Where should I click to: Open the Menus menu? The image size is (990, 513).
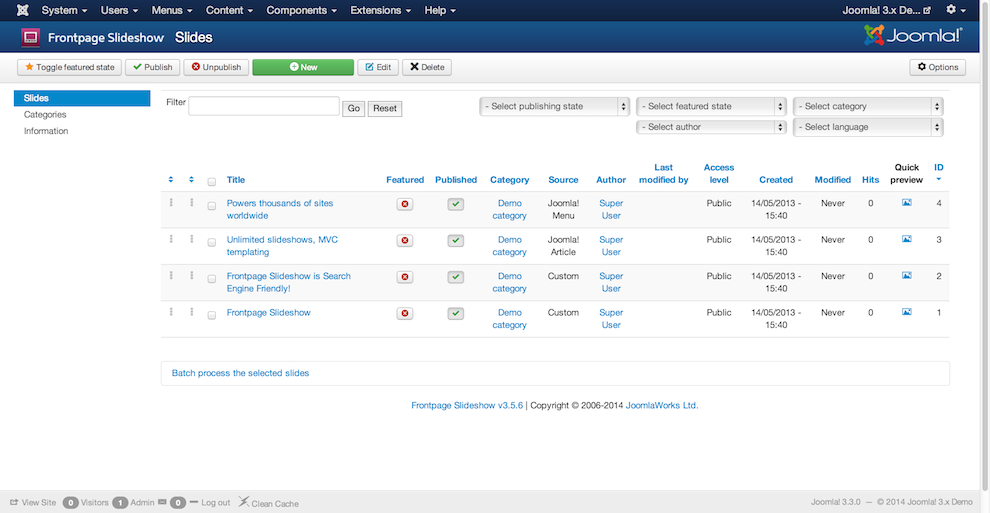[x=172, y=10]
